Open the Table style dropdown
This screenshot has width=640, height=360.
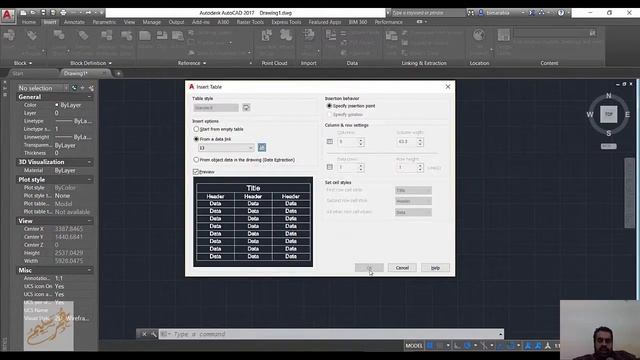pyautogui.click(x=216, y=108)
